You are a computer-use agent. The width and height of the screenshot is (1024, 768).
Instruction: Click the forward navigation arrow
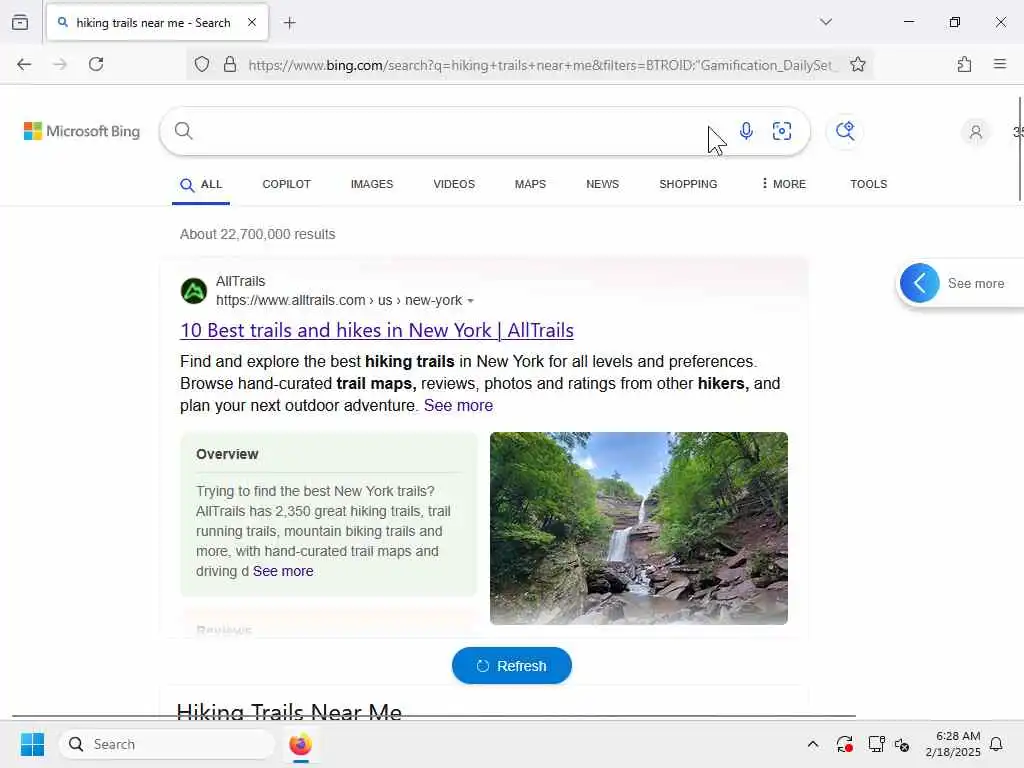click(x=60, y=64)
